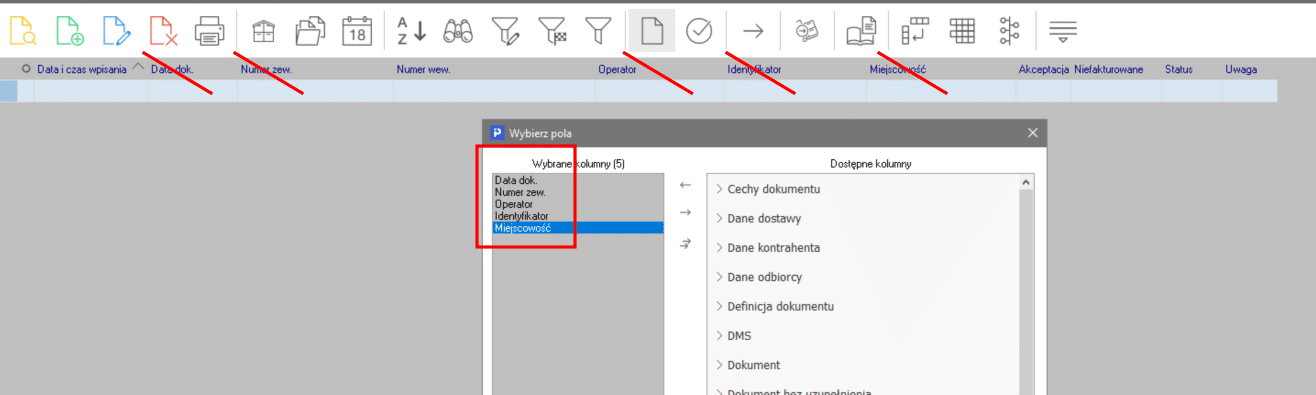Click the 'Numer wew.' column header
The image size is (1316, 395).
pyautogui.click(x=423, y=70)
